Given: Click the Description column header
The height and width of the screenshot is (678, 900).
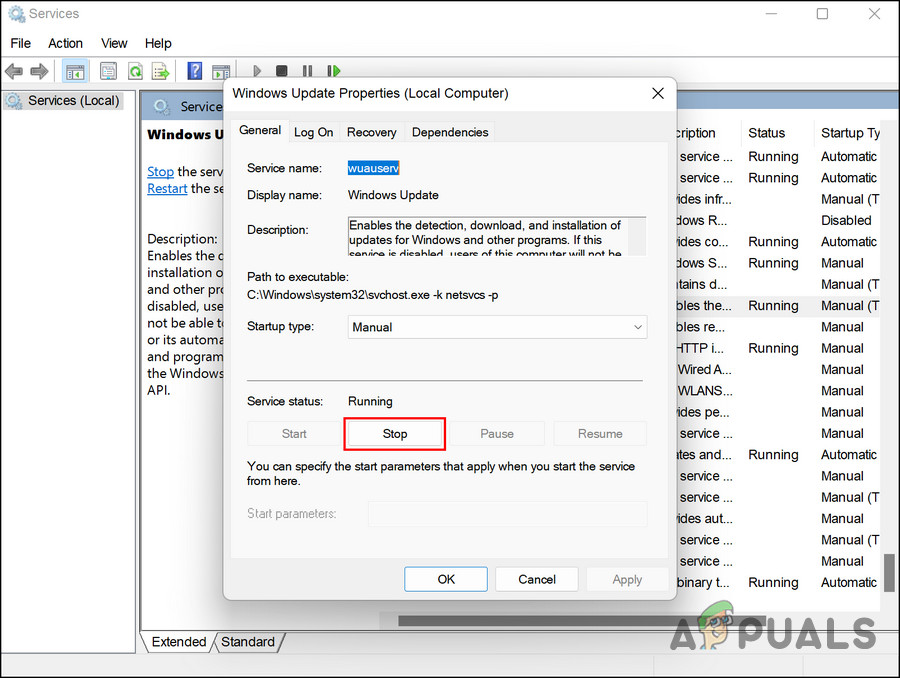Looking at the screenshot, I should click(x=696, y=133).
